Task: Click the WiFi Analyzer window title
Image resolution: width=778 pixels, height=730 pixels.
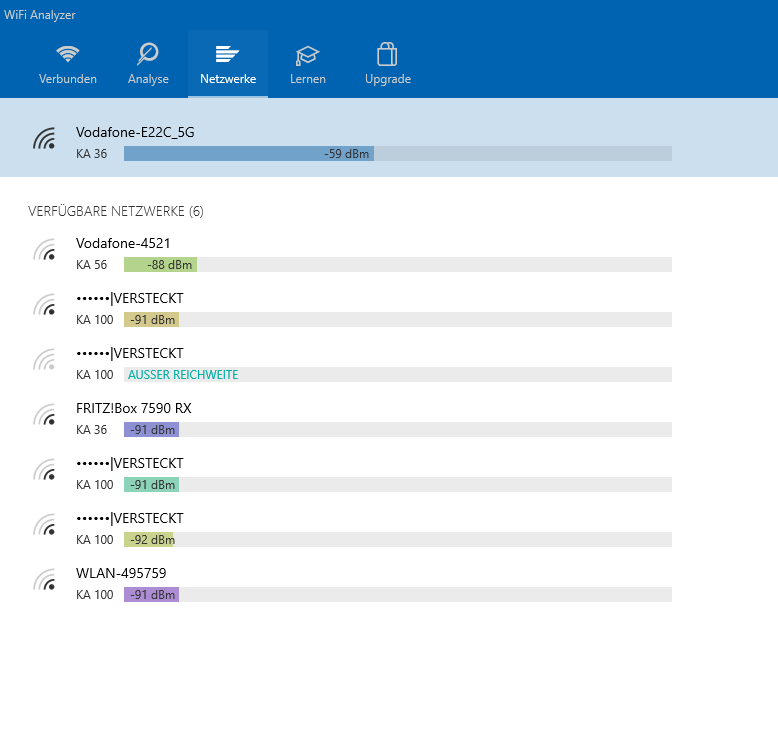Action: tap(40, 15)
